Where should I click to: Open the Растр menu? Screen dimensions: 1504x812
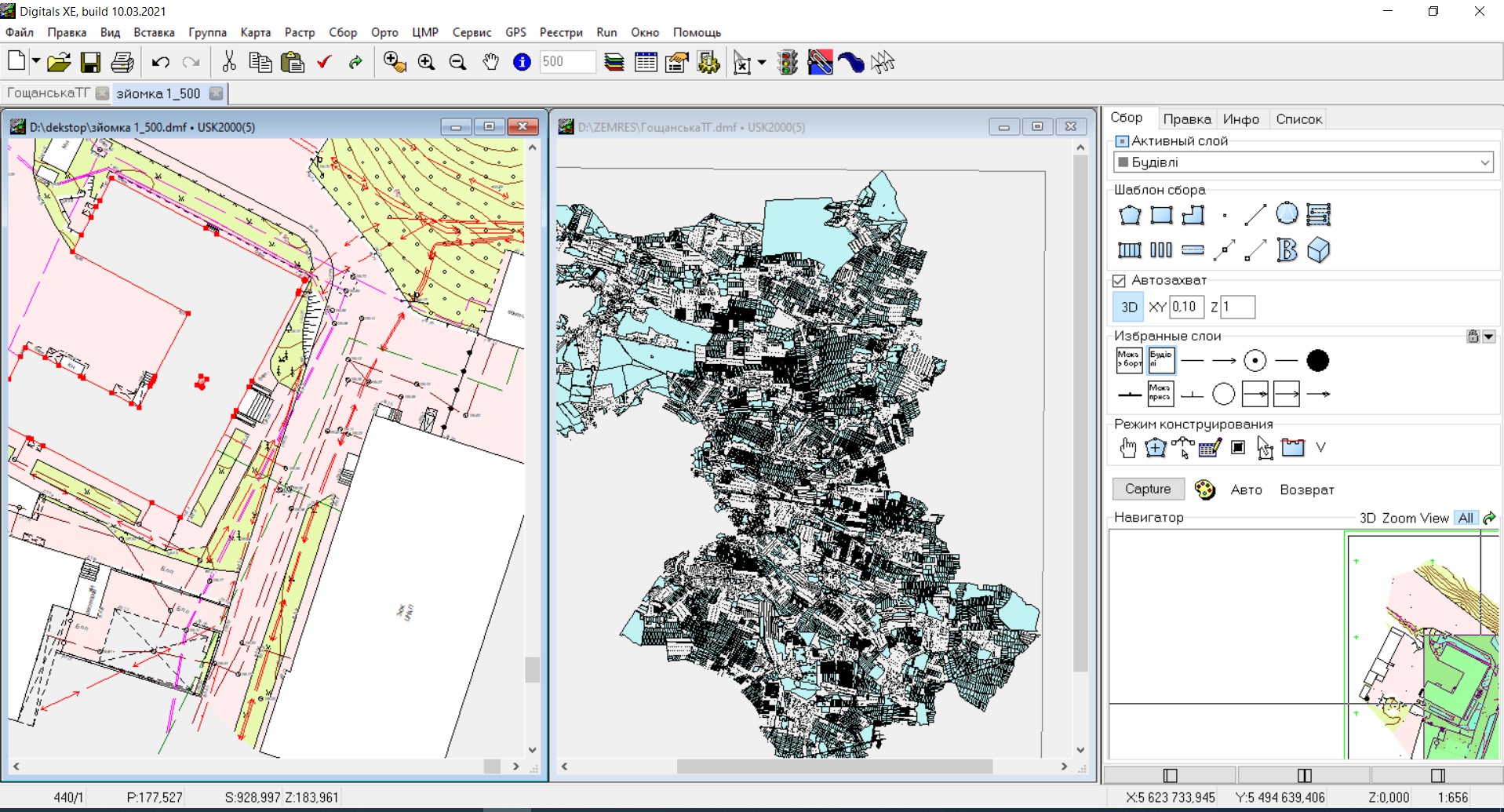(x=298, y=32)
